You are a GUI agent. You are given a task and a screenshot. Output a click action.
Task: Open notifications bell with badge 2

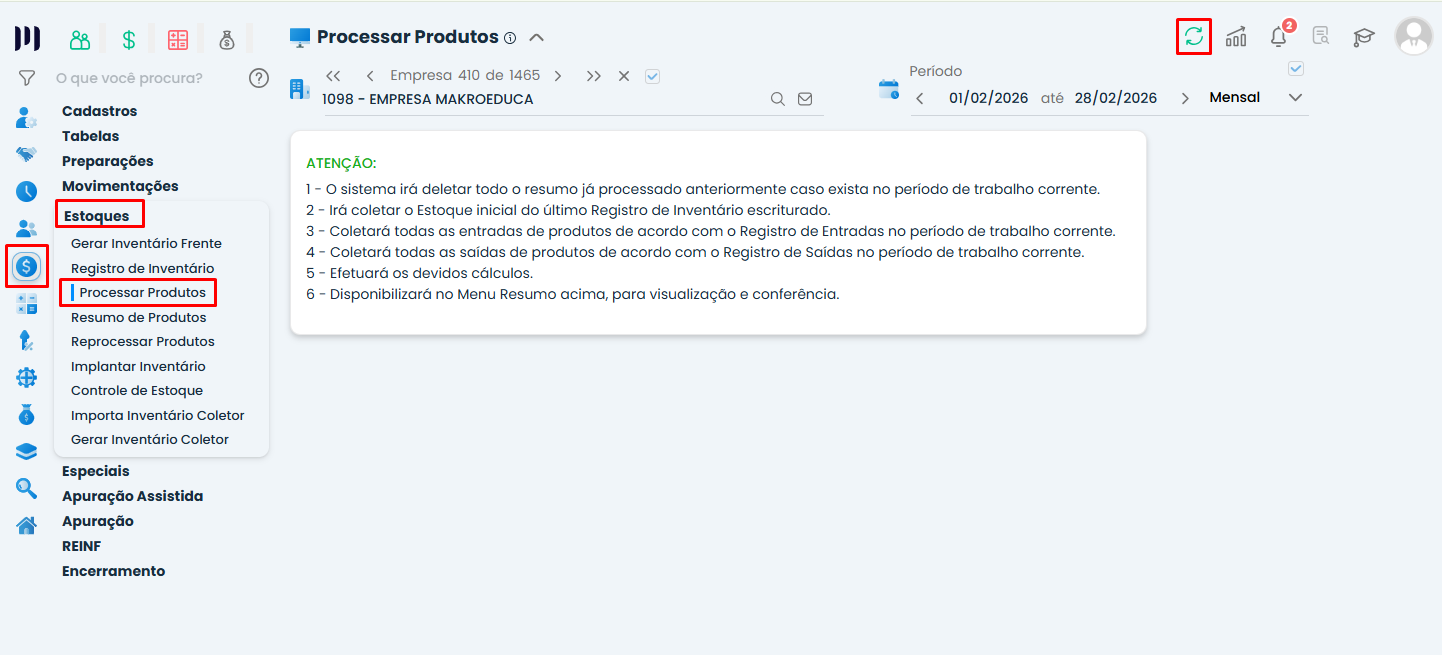click(x=1279, y=37)
